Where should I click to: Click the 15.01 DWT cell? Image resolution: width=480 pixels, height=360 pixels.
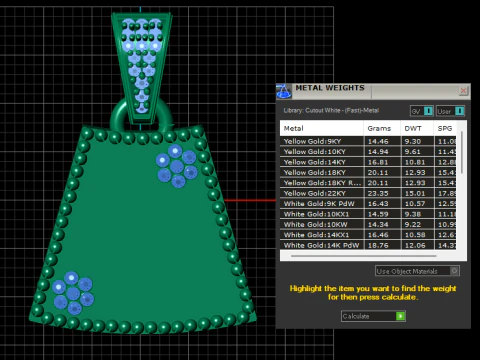pos(417,193)
